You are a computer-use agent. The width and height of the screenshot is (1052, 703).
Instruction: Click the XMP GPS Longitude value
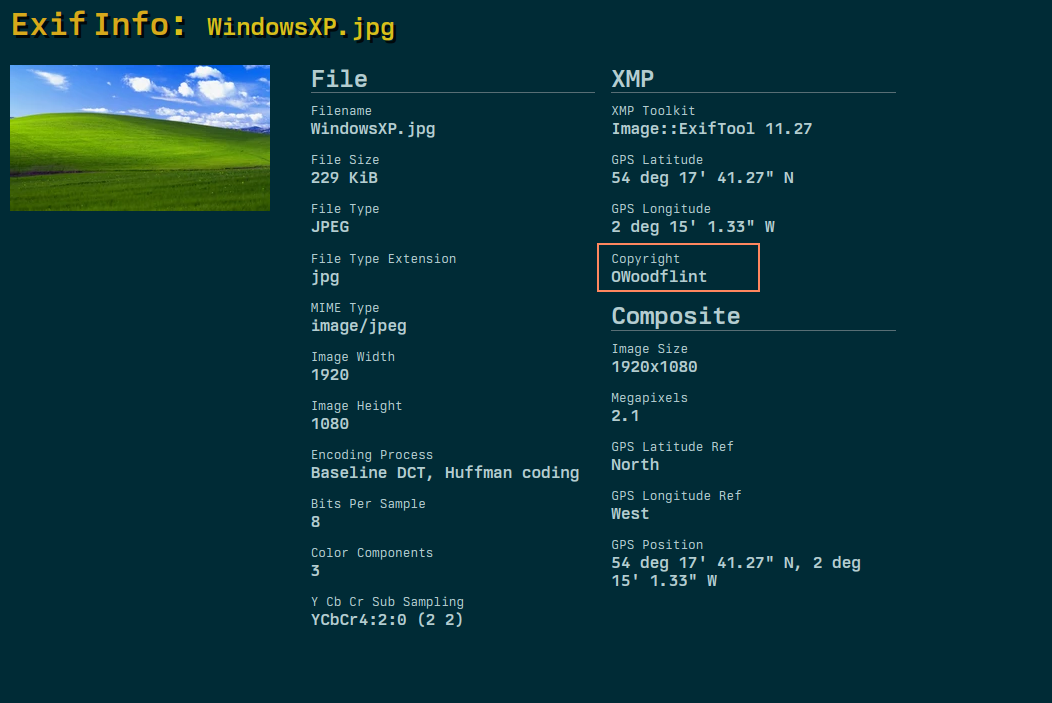point(692,227)
